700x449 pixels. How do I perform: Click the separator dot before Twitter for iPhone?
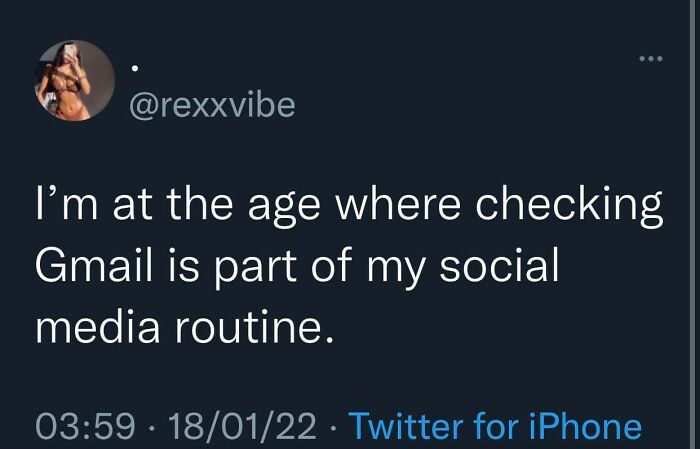[x=333, y=428]
